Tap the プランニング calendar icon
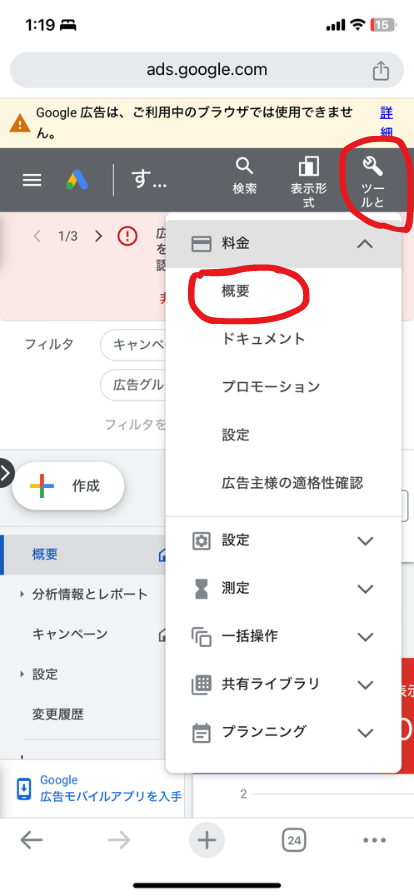 point(201,732)
